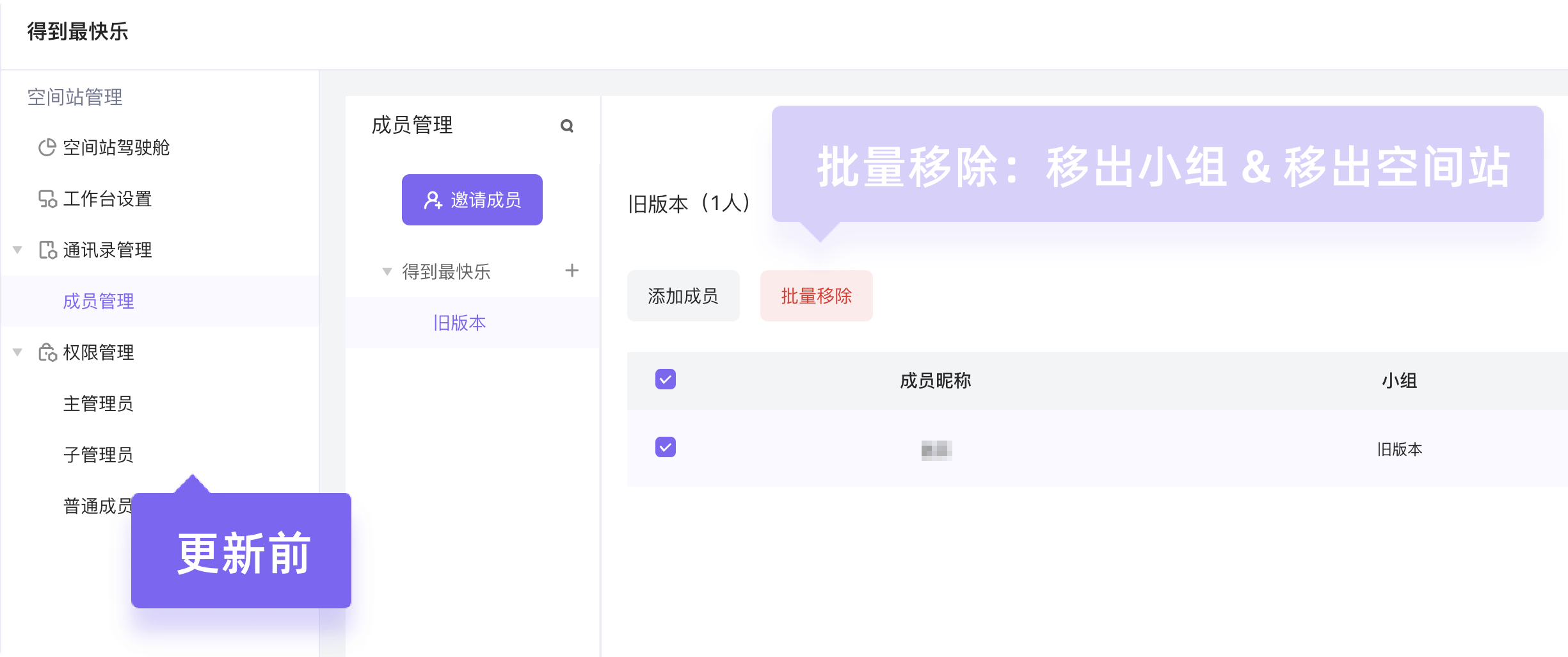Select the 旧版本 group in team tree
1568x657 pixels.
pyautogui.click(x=472, y=323)
